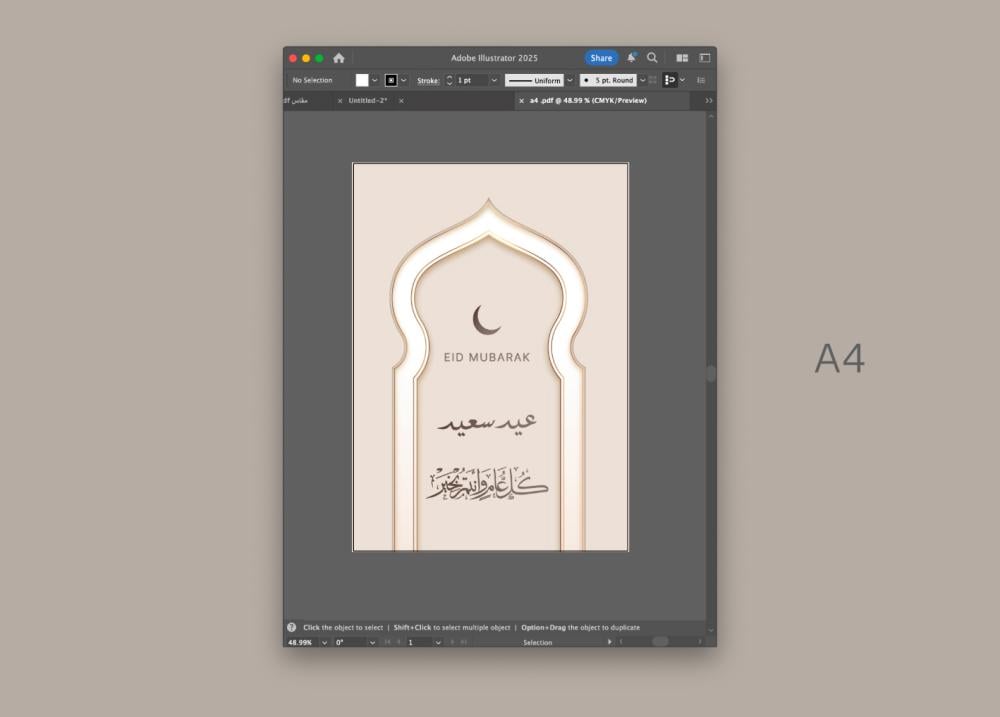Open the Arrange Documents icon

pos(682,58)
